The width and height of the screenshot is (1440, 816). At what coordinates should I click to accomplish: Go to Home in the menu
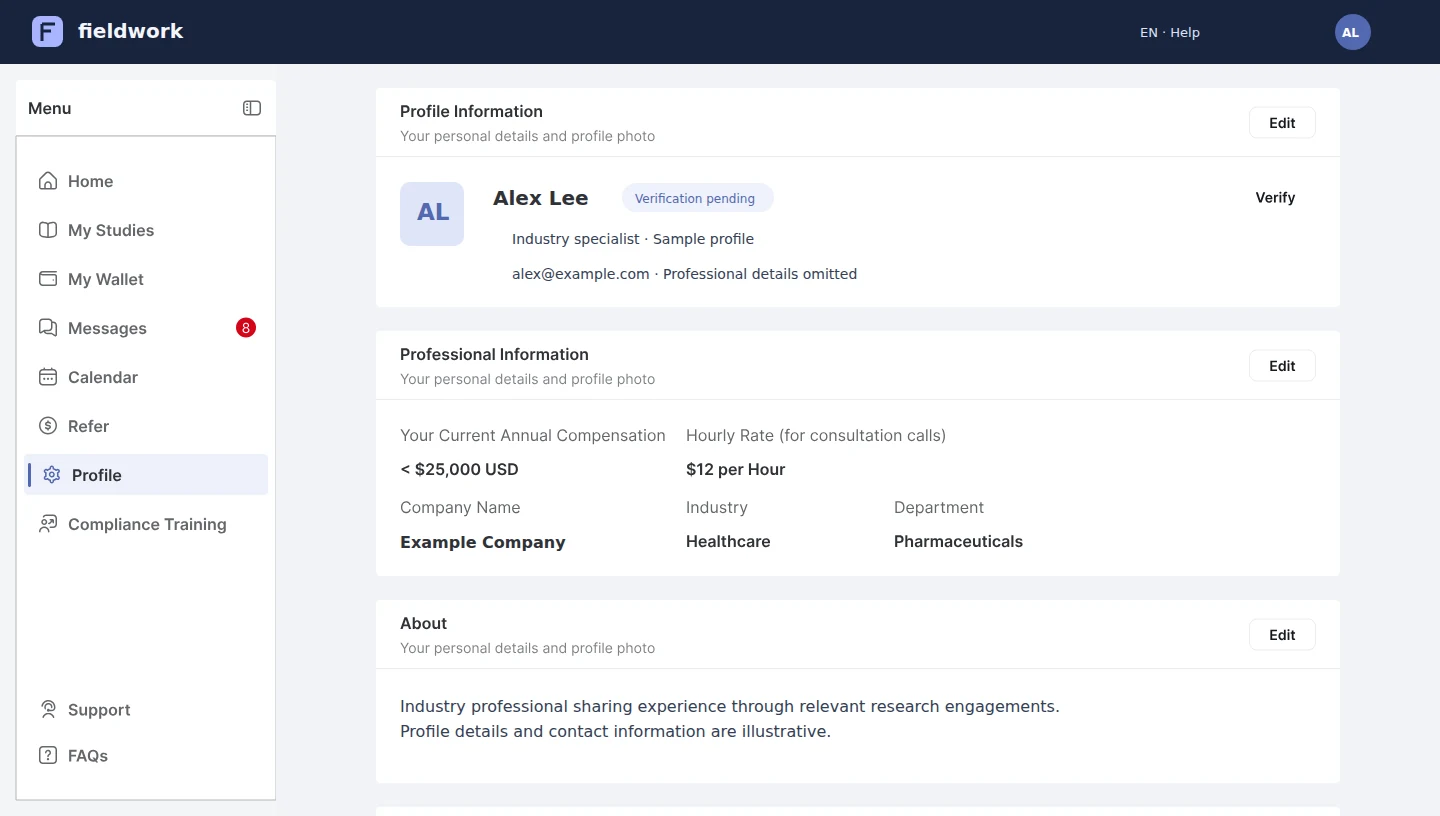[x=146, y=181]
